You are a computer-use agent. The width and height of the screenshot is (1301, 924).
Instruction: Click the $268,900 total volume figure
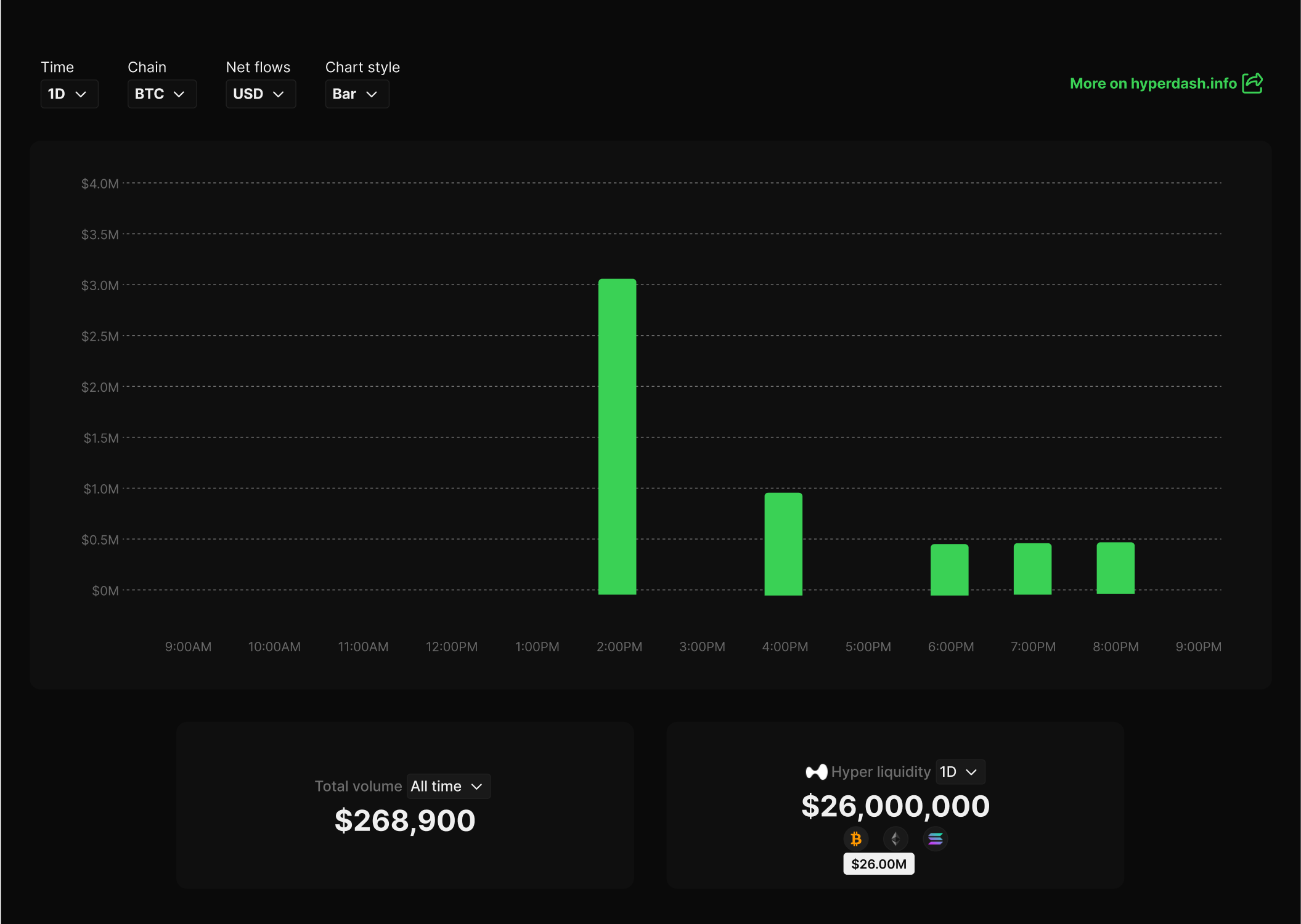[x=404, y=820]
